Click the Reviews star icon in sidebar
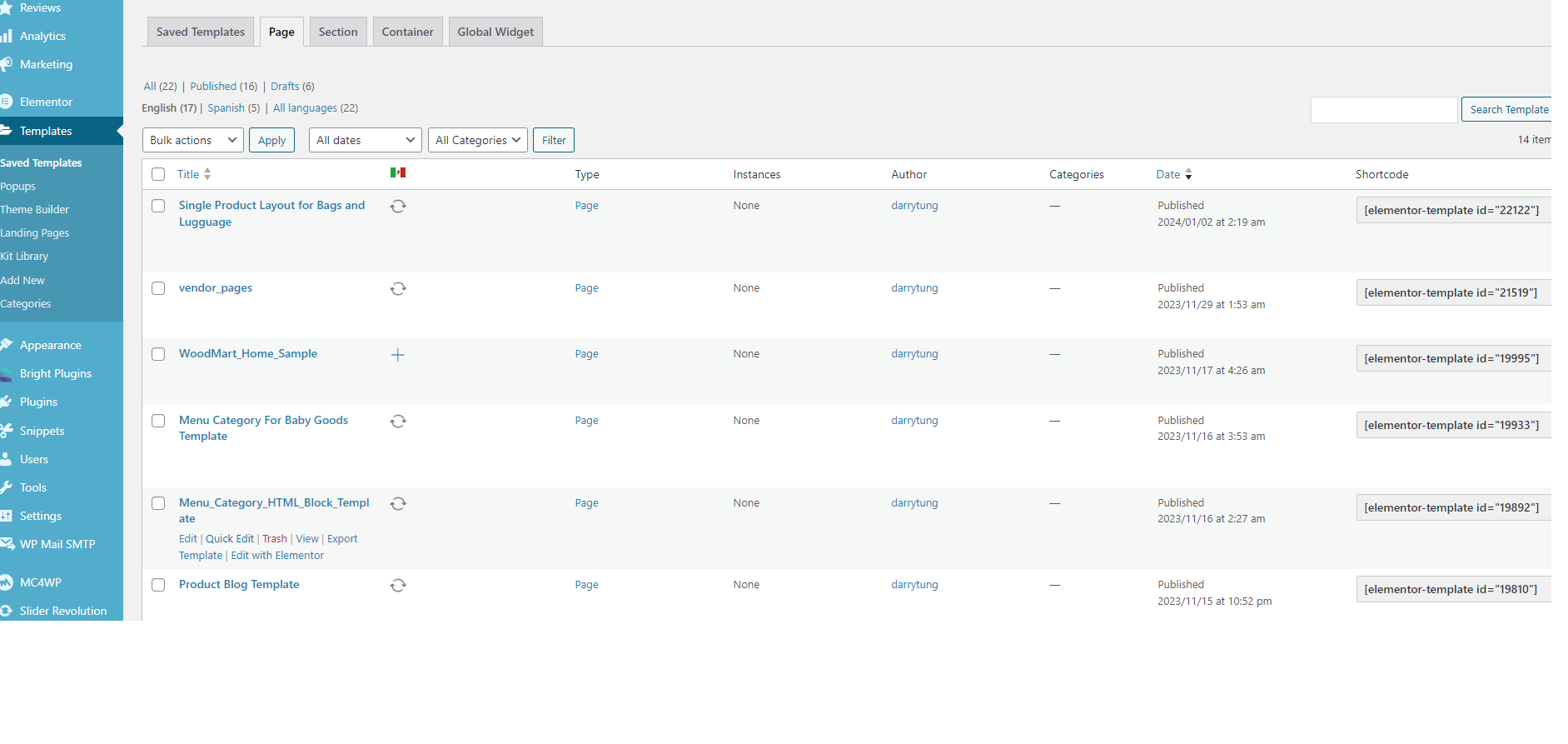1568x744 pixels. [6, 7]
